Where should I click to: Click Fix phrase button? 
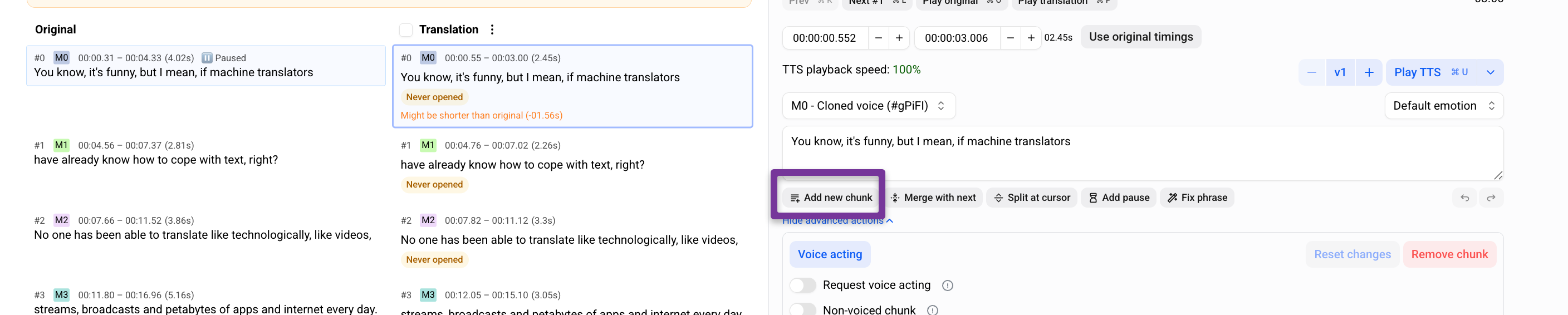(x=1197, y=198)
